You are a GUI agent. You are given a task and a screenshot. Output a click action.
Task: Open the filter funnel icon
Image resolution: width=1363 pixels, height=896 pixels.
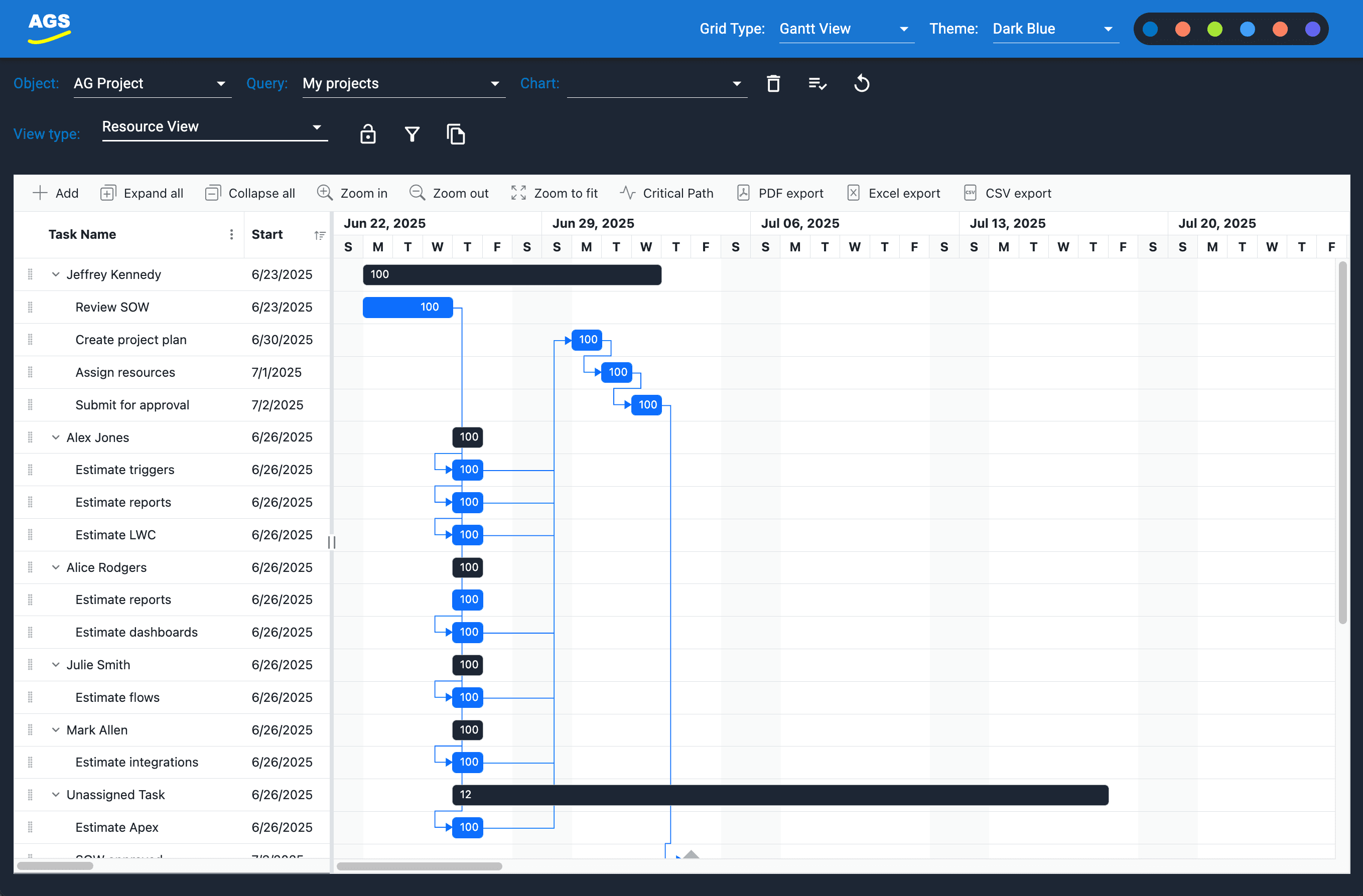pyautogui.click(x=412, y=134)
